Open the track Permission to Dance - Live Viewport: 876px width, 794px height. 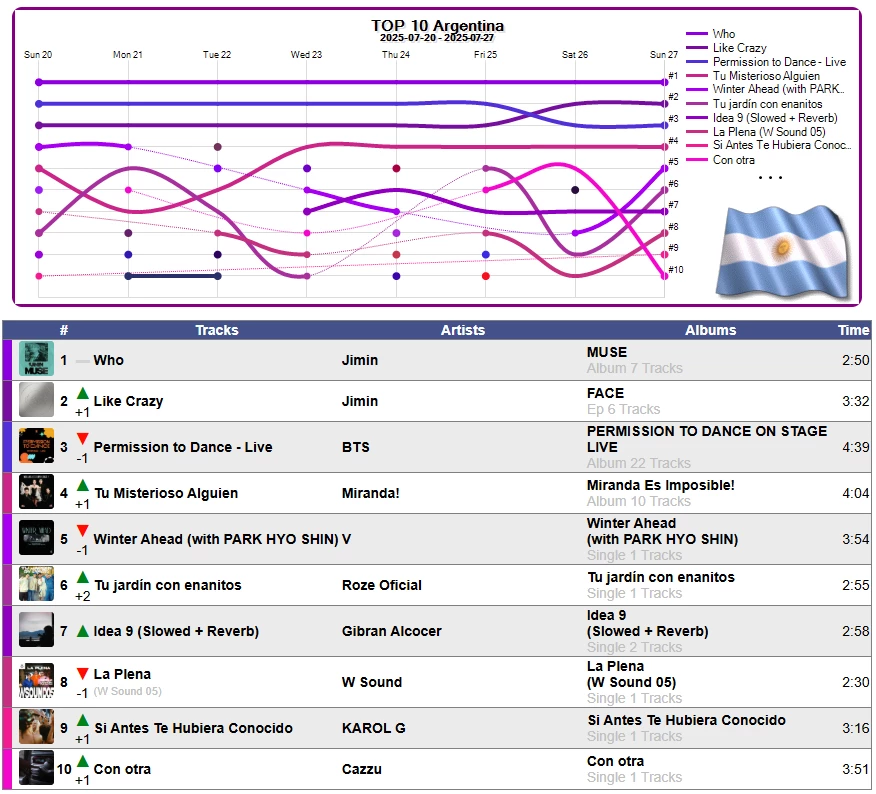[183, 447]
